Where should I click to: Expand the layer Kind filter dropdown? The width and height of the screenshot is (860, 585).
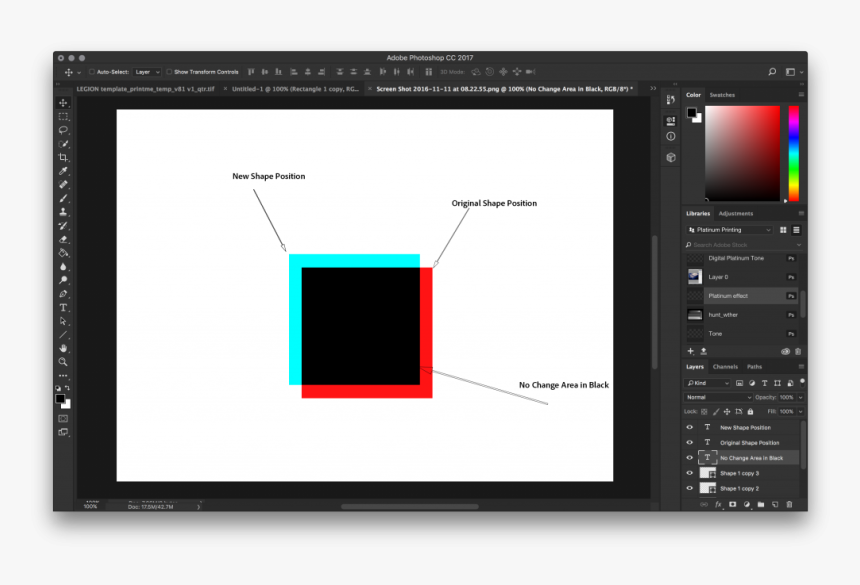[708, 383]
